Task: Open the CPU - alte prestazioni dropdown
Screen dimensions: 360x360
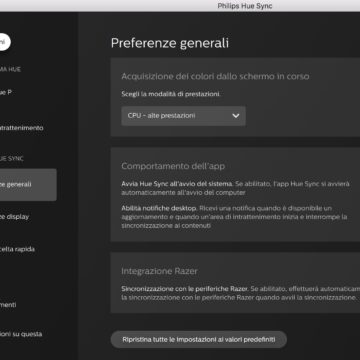Action: (x=183, y=116)
